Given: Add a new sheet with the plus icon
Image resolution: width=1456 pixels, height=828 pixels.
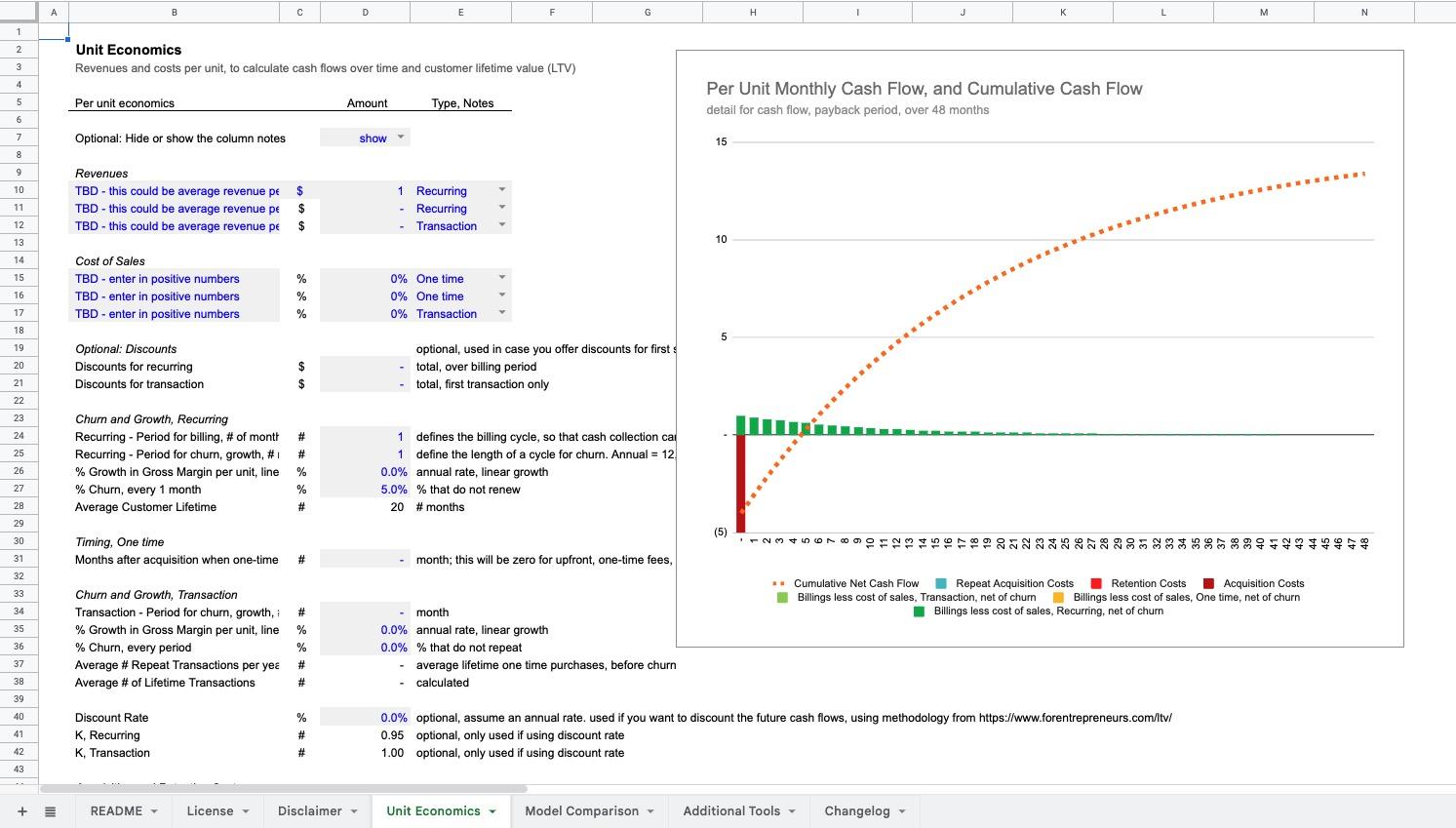Looking at the screenshot, I should (x=21, y=810).
